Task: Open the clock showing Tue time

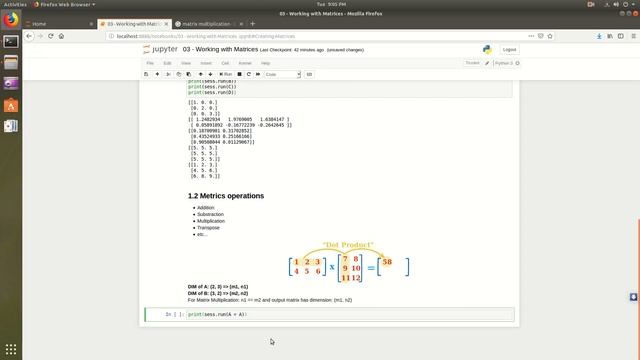Action: [x=331, y=4]
